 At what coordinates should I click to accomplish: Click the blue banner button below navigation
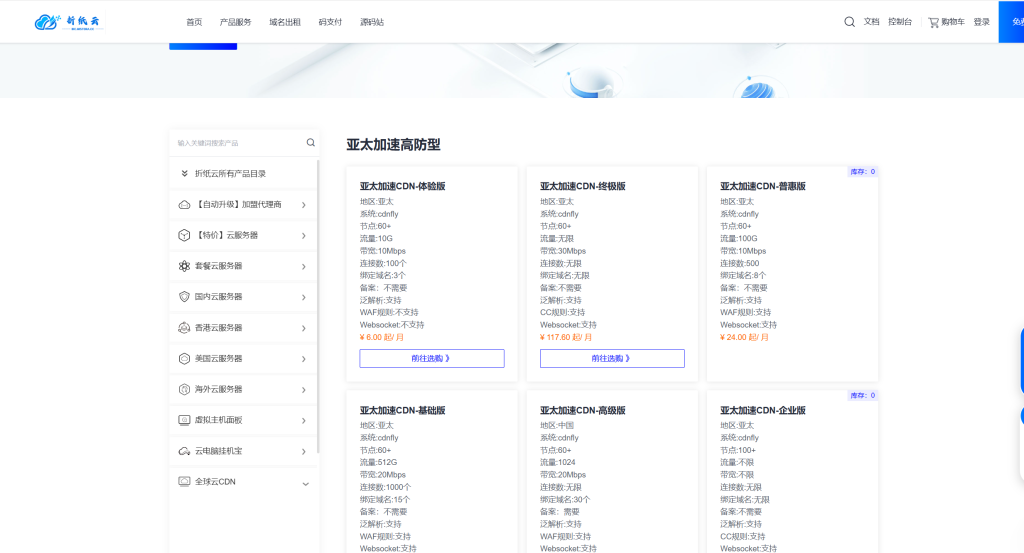click(203, 46)
